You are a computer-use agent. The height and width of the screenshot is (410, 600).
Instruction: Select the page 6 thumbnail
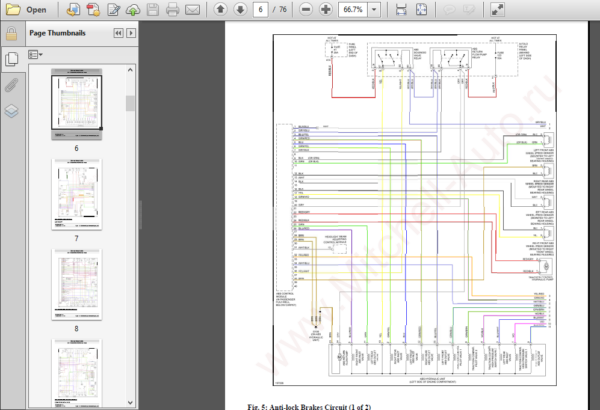coord(77,103)
